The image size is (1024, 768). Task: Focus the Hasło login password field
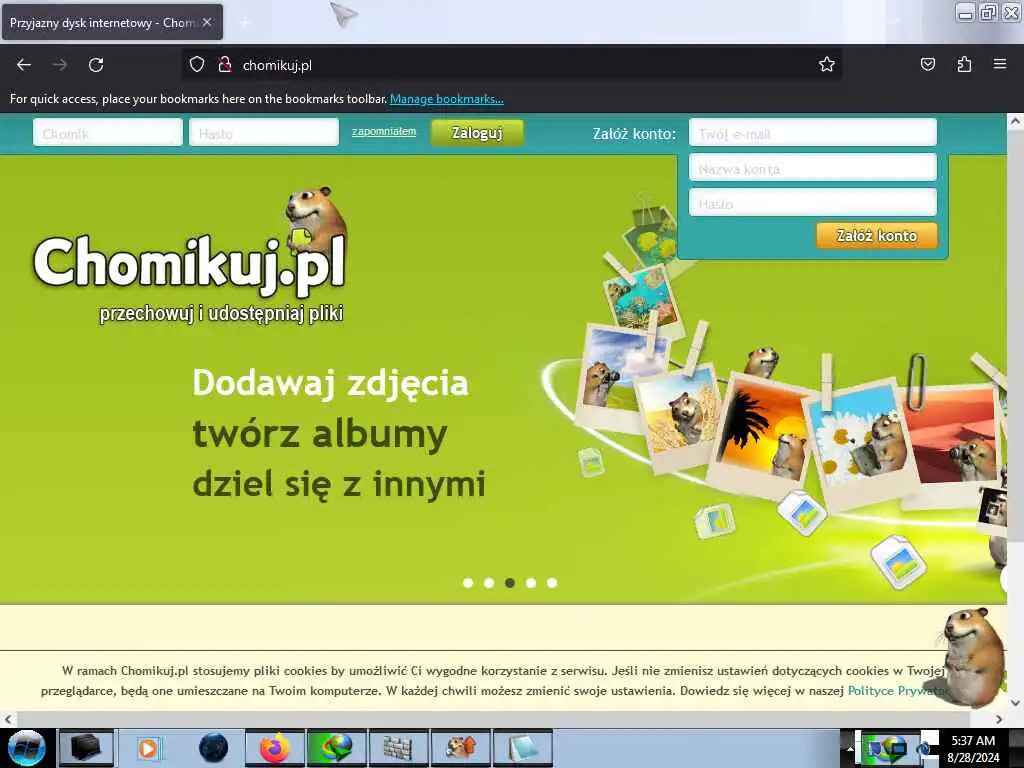click(264, 133)
